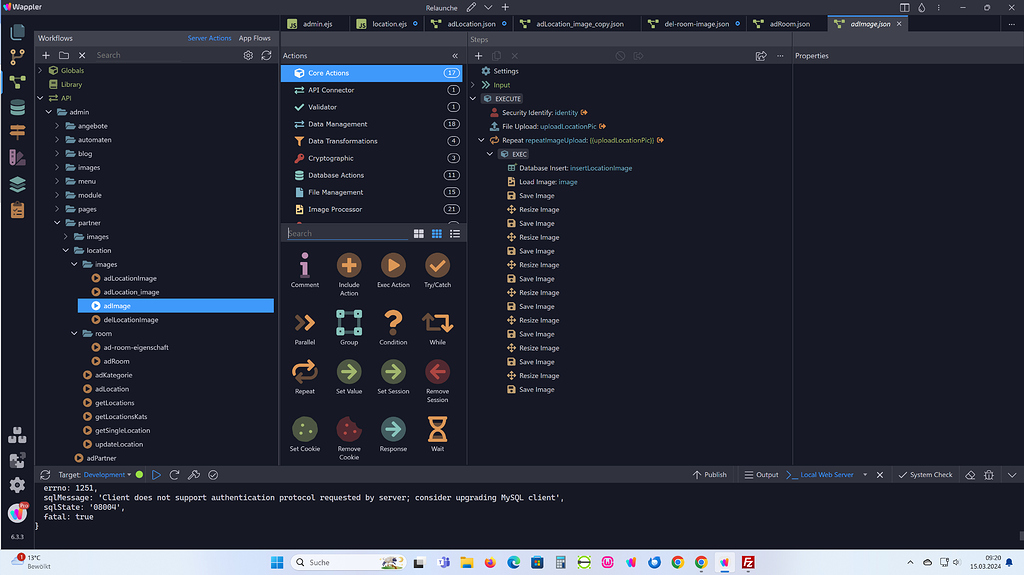
Task: Select the Database Actions category
Action: [335, 175]
